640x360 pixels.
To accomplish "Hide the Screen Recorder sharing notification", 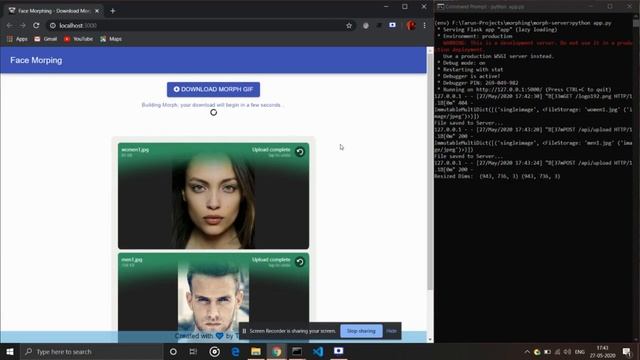I will click(x=391, y=331).
